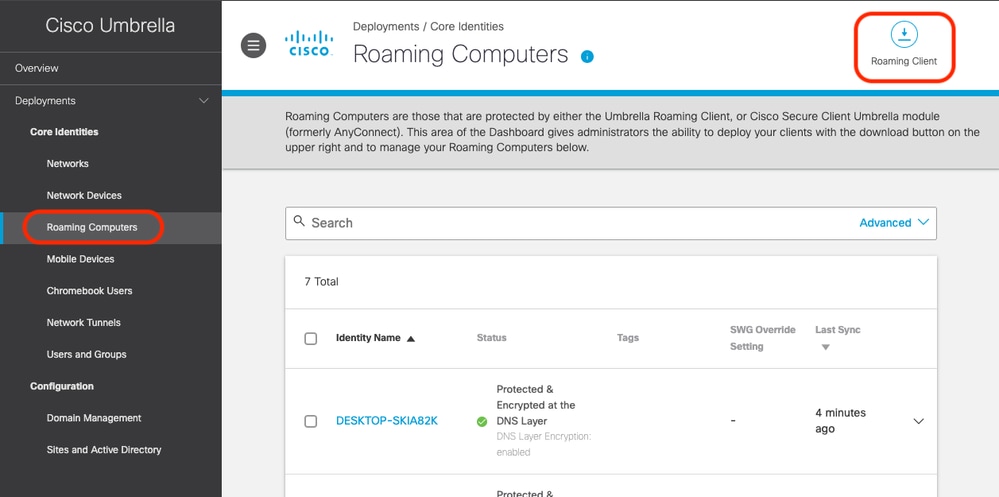999x497 pixels.
Task: Tick the select-all checkbox in table header
Action: [x=310, y=338]
